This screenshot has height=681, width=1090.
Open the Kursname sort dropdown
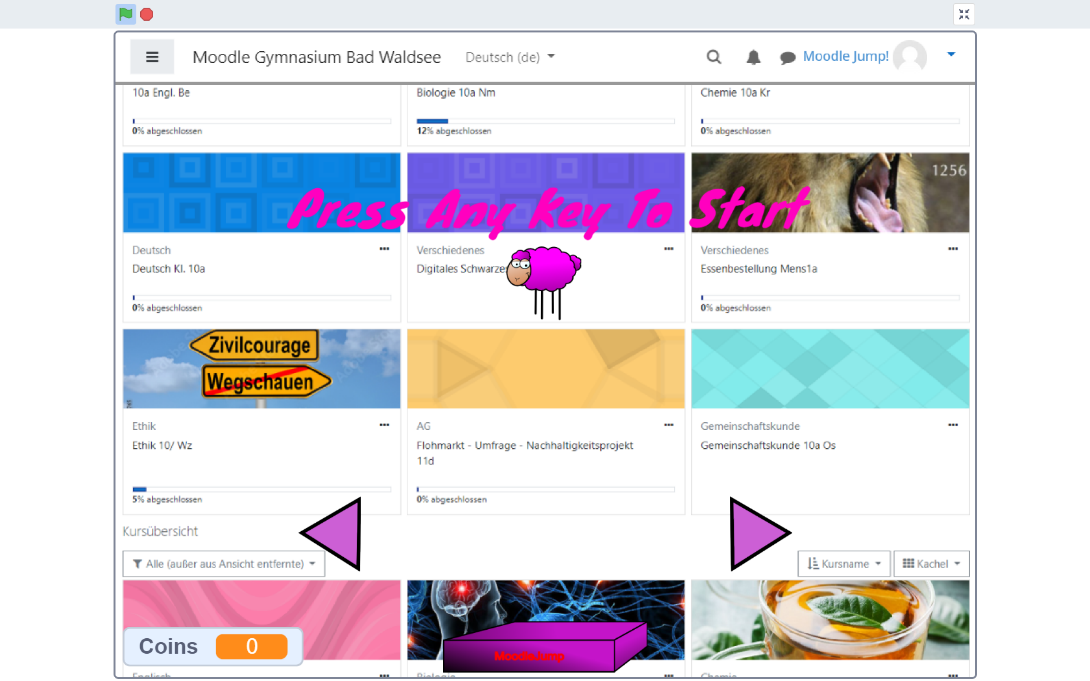[x=844, y=564]
